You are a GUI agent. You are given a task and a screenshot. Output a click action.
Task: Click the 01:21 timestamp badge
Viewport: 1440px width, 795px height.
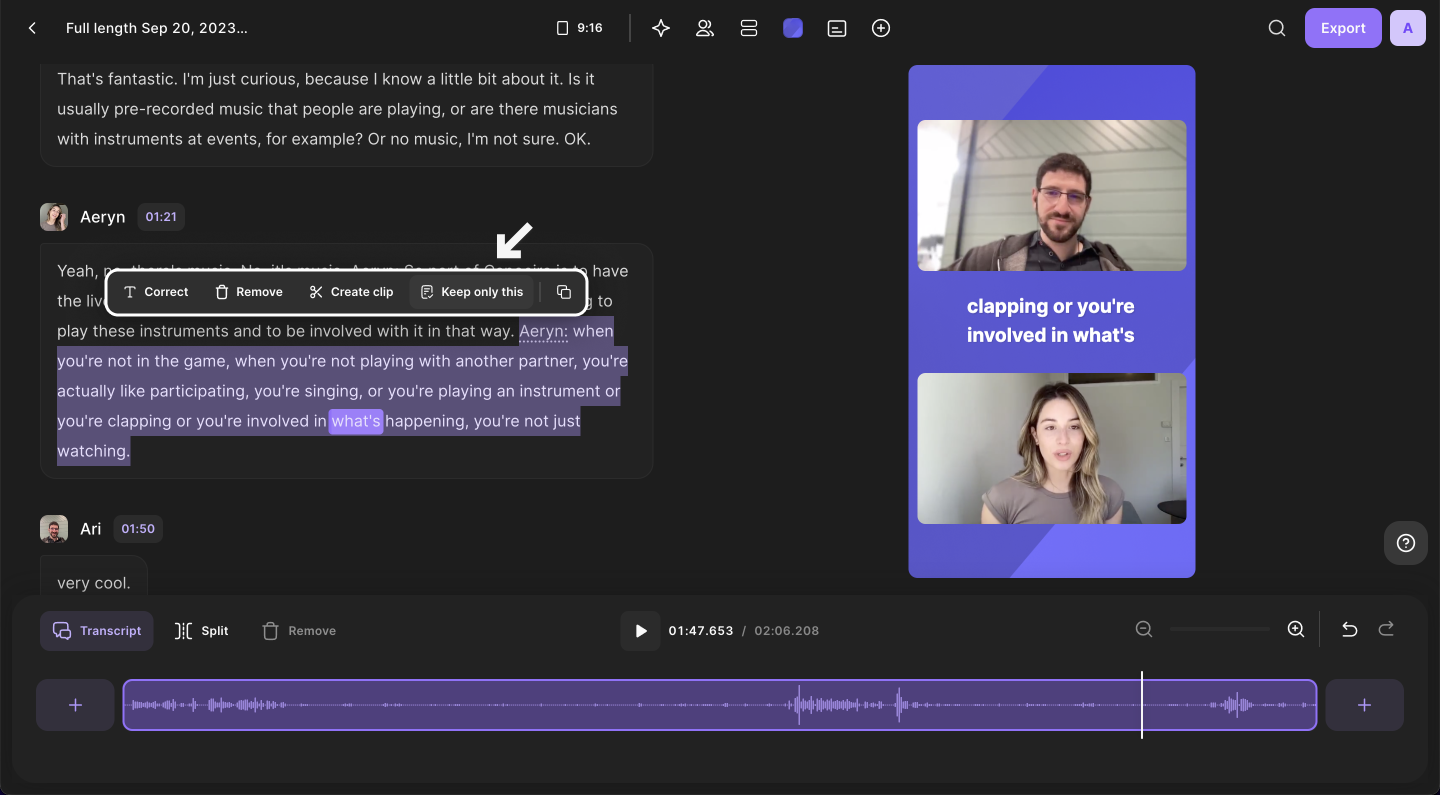click(161, 217)
